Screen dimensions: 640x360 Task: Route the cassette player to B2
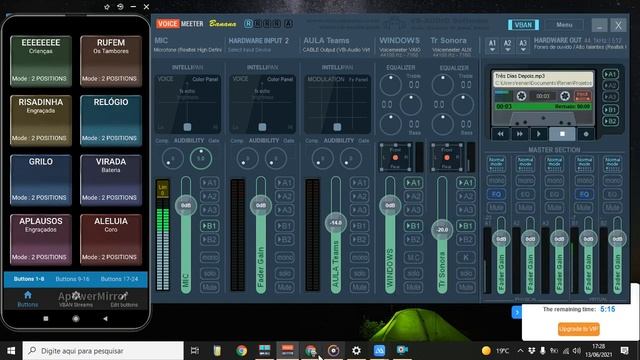tap(610, 121)
